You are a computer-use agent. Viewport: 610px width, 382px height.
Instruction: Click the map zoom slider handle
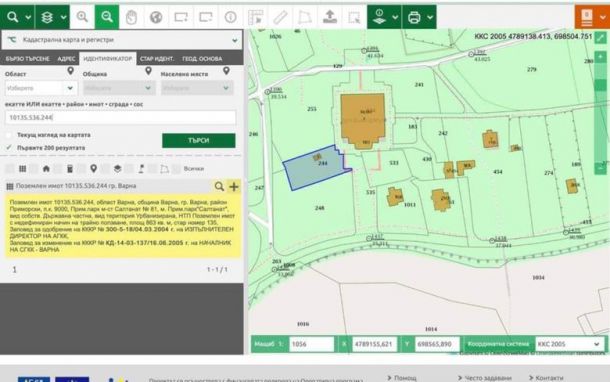[x=601, y=85]
